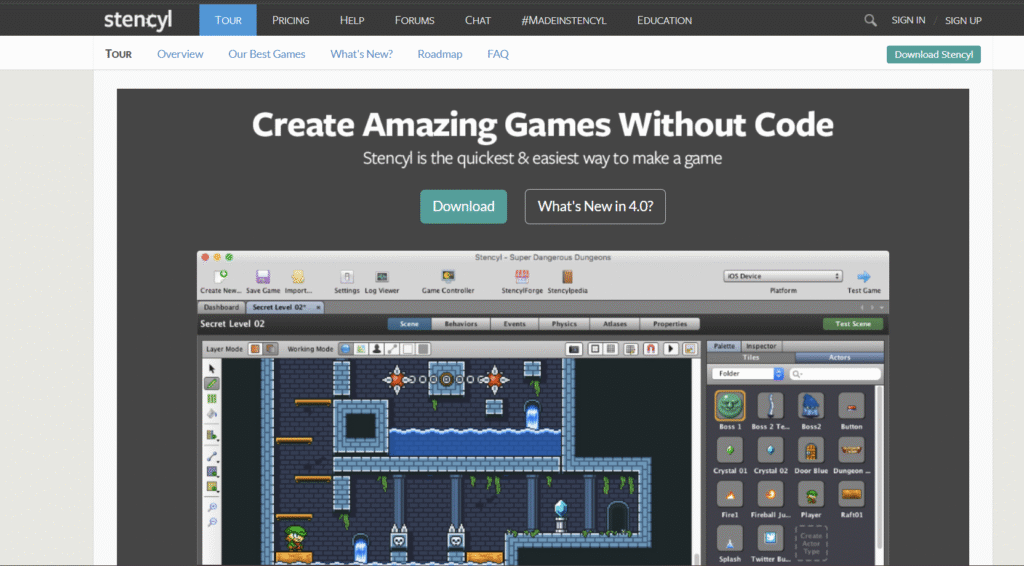
Task: Click the green Download button
Action: 463,206
